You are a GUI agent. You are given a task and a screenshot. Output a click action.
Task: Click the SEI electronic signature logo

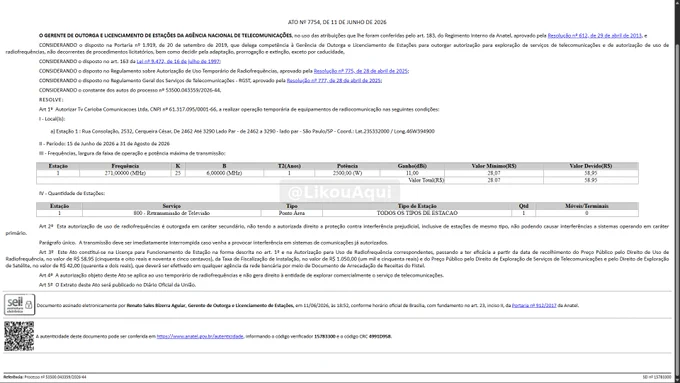[20, 304]
